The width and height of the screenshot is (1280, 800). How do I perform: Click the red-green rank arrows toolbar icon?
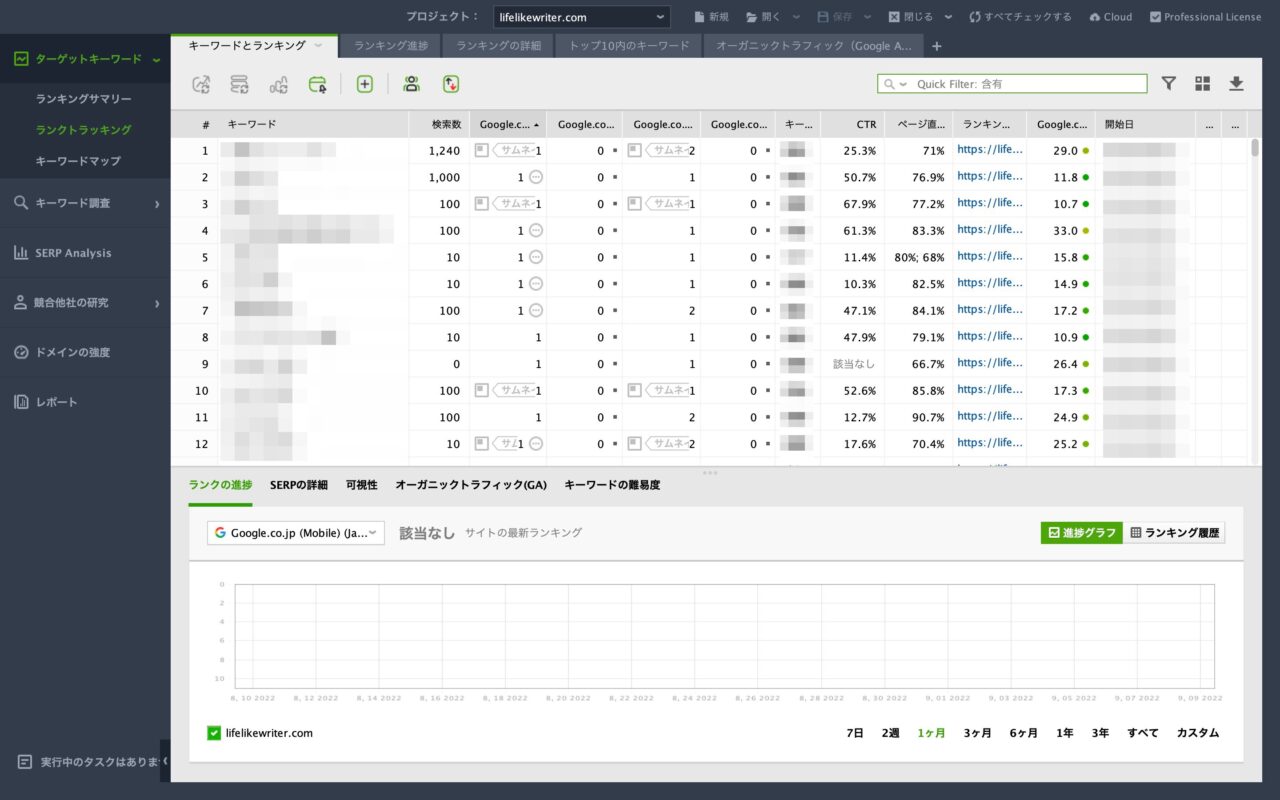451,84
